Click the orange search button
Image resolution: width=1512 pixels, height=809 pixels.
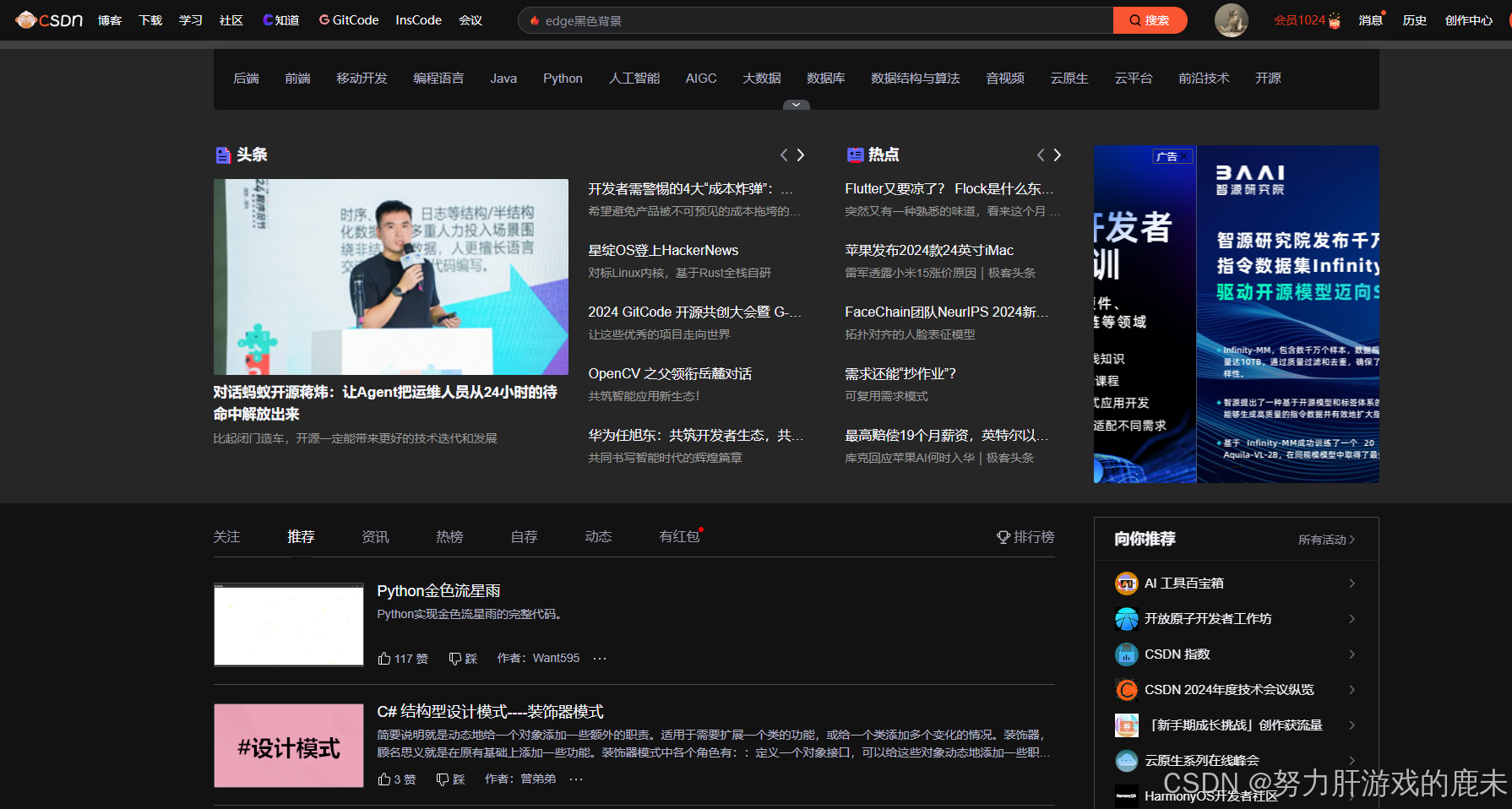[x=1150, y=20]
